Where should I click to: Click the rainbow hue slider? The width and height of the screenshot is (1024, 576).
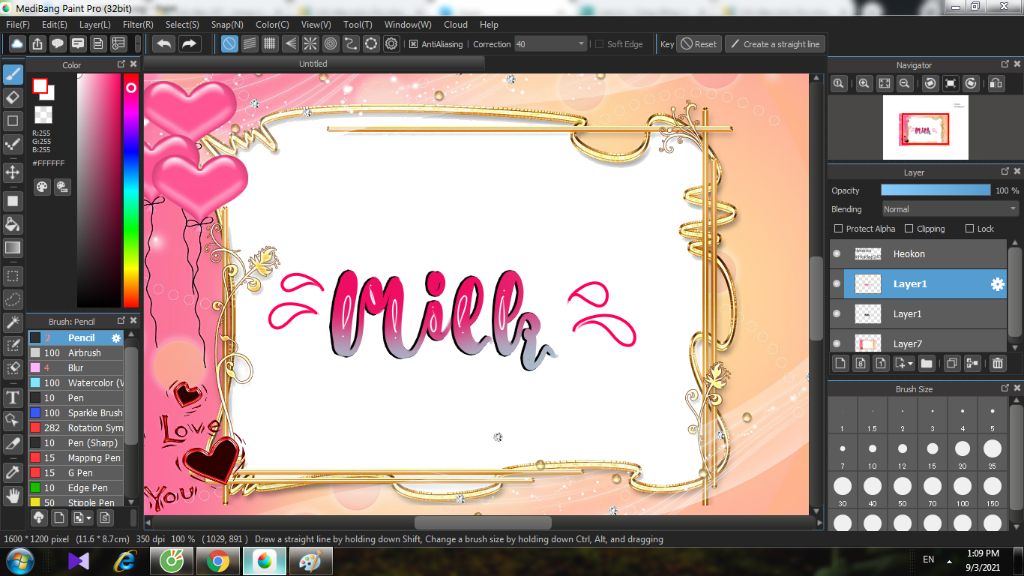click(131, 190)
